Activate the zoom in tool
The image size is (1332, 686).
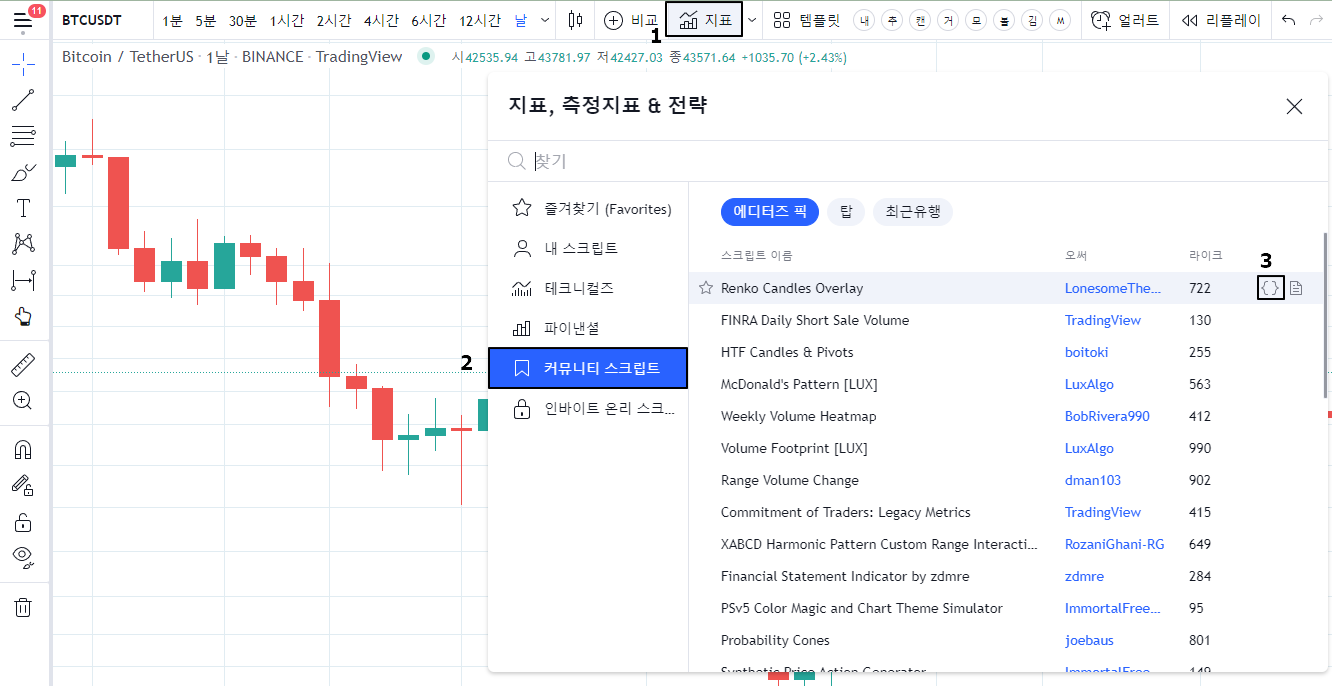click(x=23, y=400)
